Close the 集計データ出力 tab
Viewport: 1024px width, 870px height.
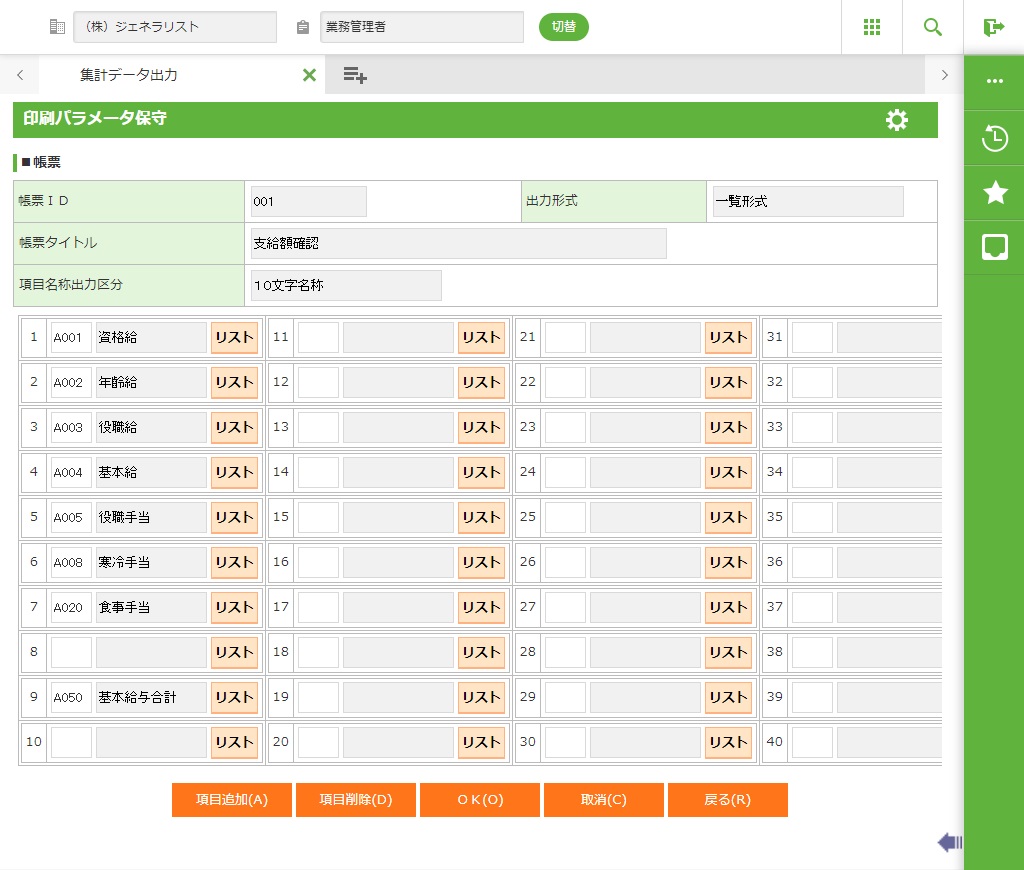tap(309, 75)
